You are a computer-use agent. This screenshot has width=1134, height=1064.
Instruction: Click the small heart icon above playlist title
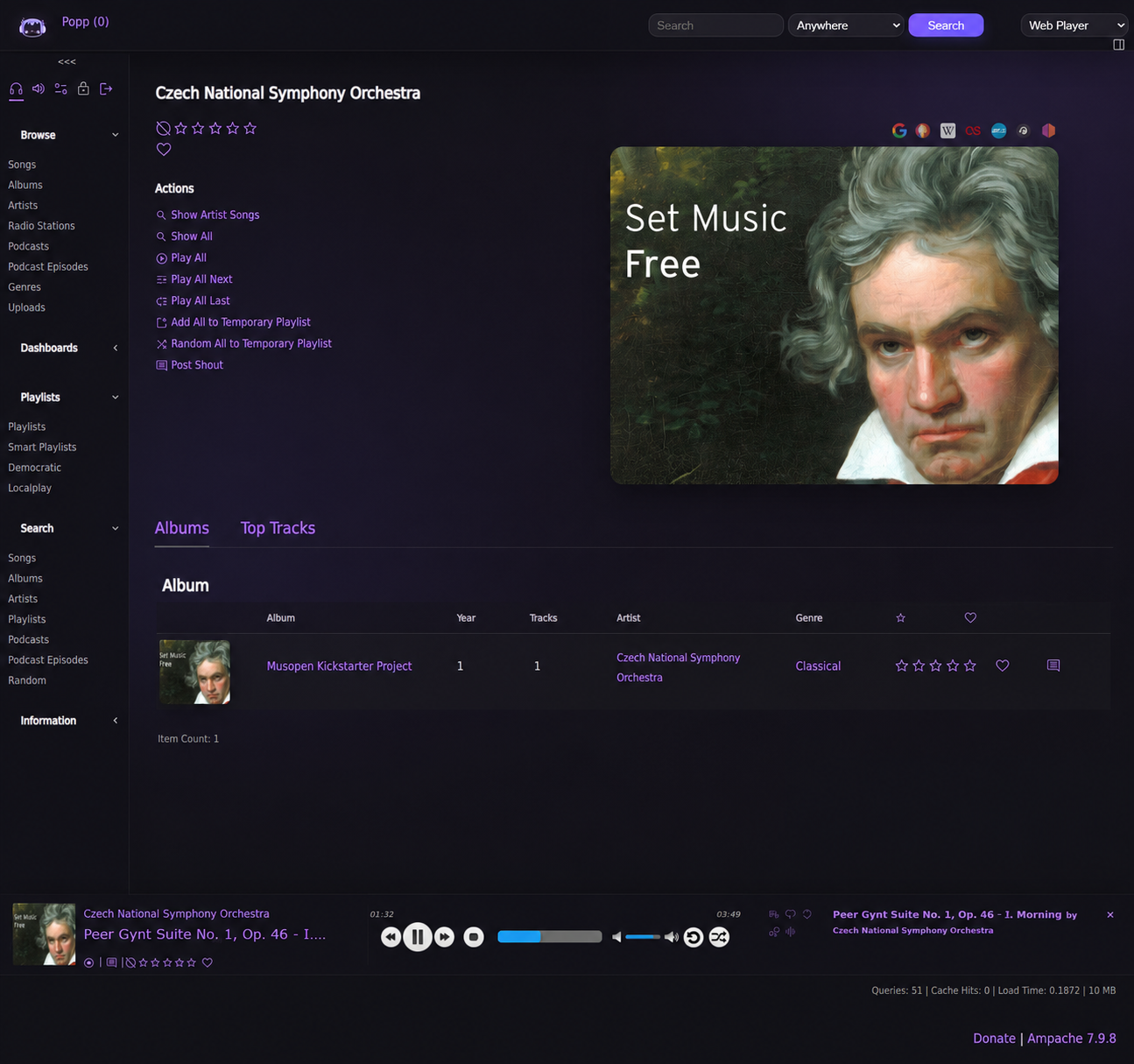click(807, 914)
